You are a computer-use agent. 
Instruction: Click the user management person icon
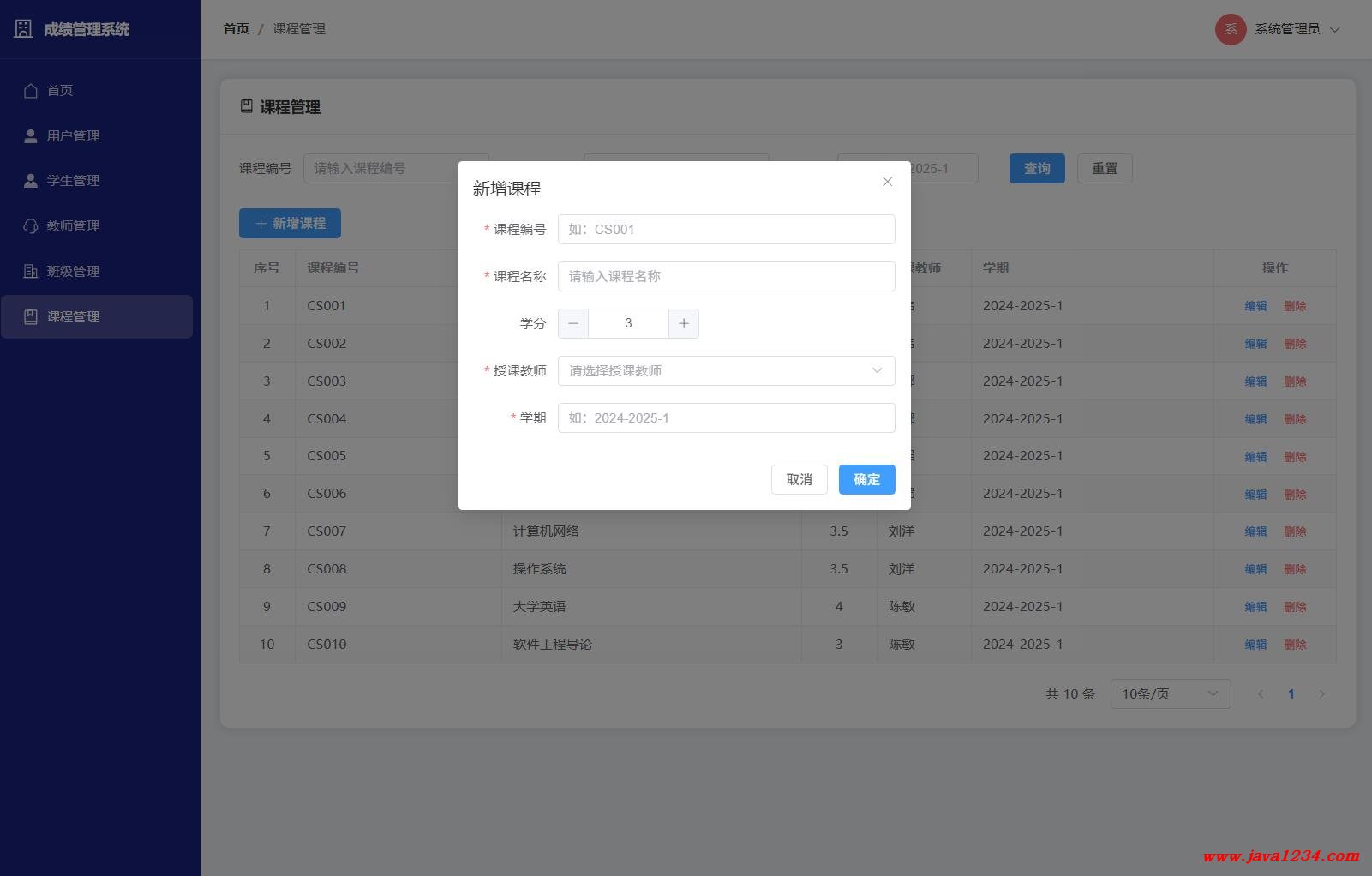click(31, 136)
